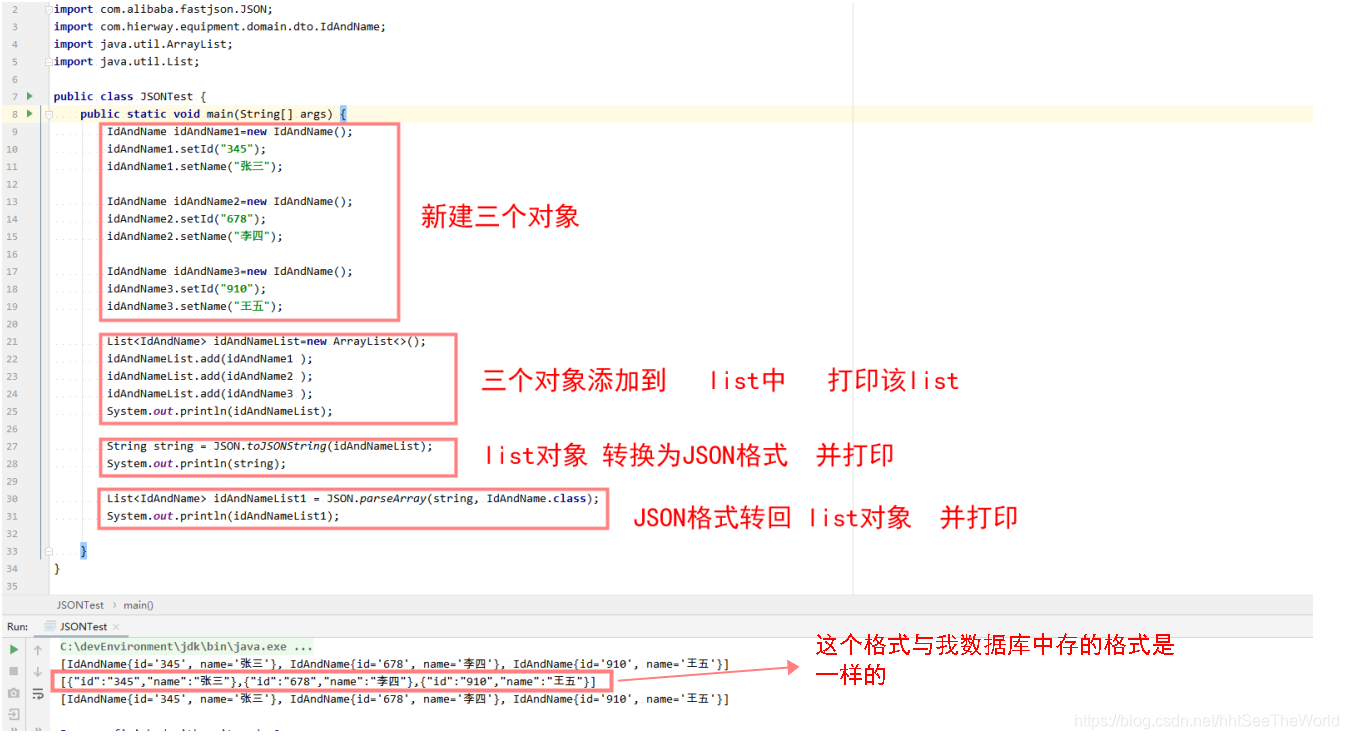Screen dimensions: 1348x739
Task: Click System.out.println(idAndNameList); line
Action: coord(220,411)
